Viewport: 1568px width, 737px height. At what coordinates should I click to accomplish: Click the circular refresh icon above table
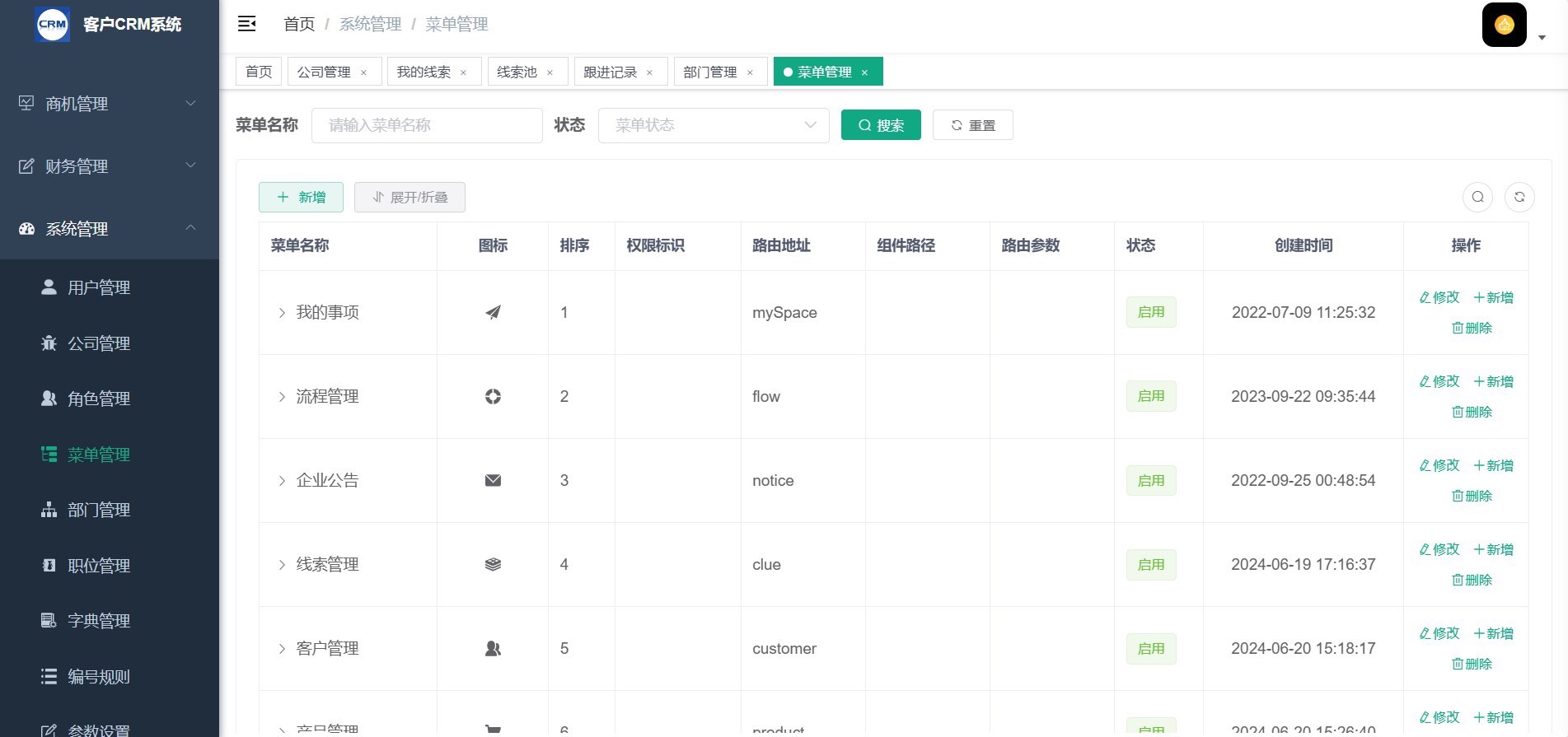(1519, 197)
